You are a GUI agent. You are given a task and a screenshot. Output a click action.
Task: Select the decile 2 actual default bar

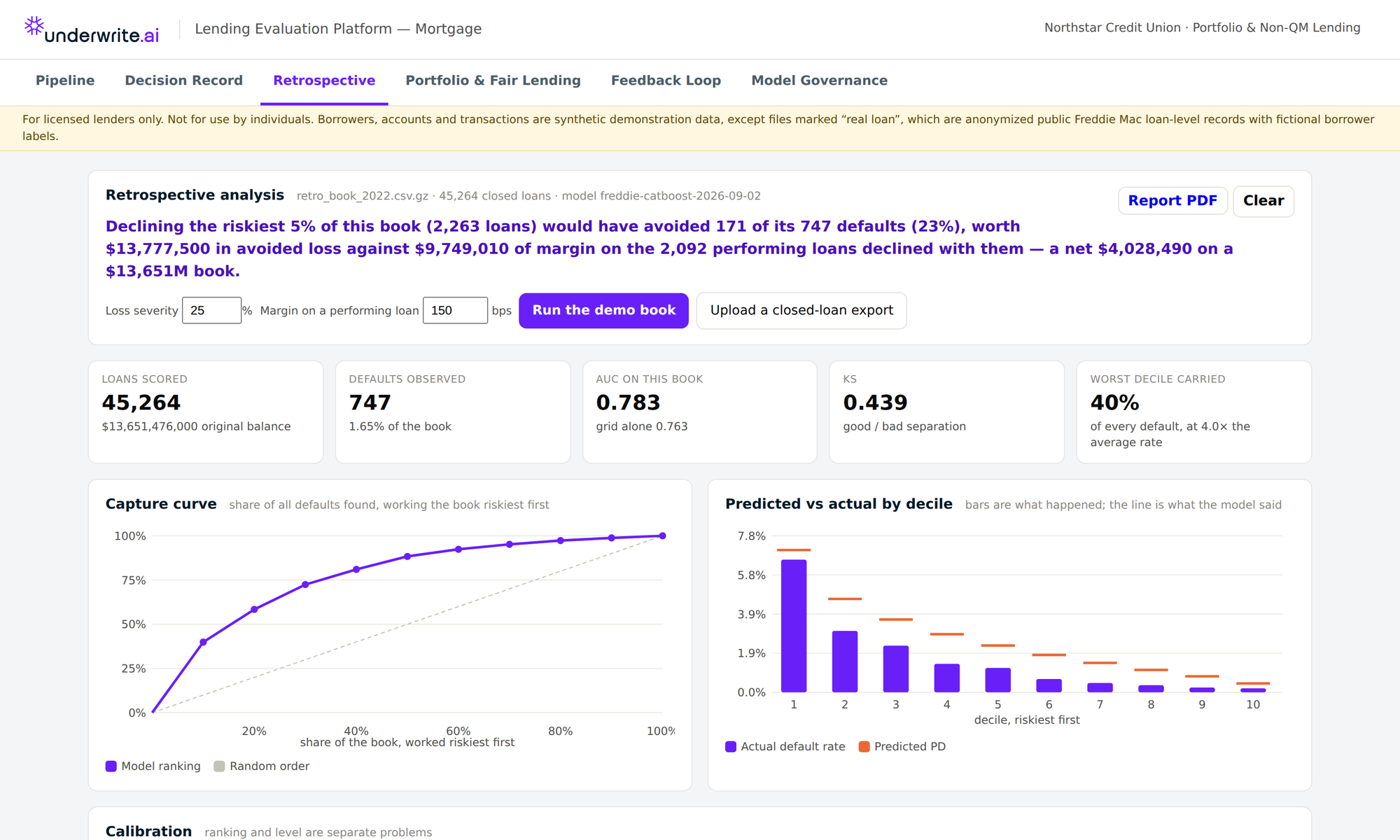[845, 661]
